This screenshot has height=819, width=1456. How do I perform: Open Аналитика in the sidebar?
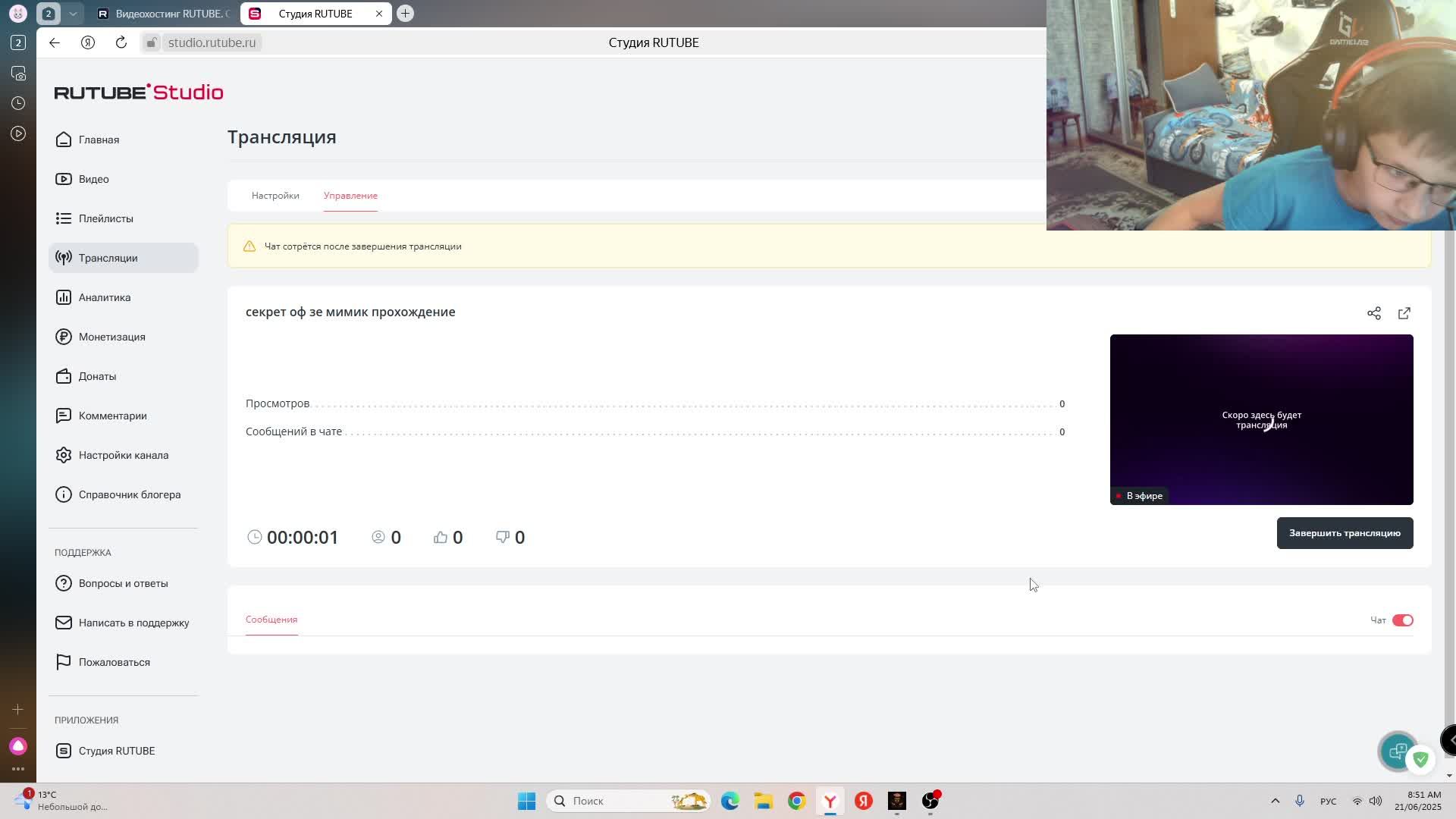(104, 297)
